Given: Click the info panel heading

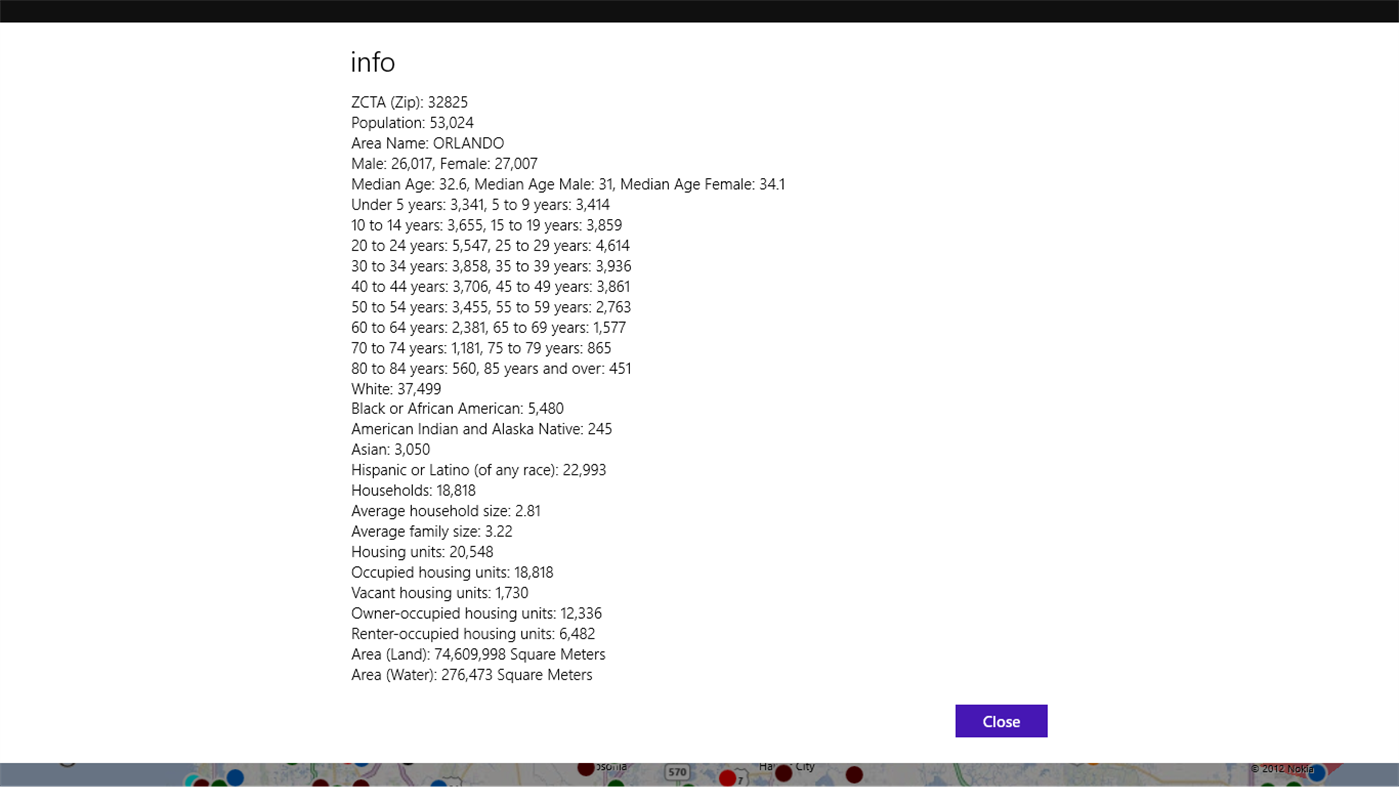Looking at the screenshot, I should (372, 61).
